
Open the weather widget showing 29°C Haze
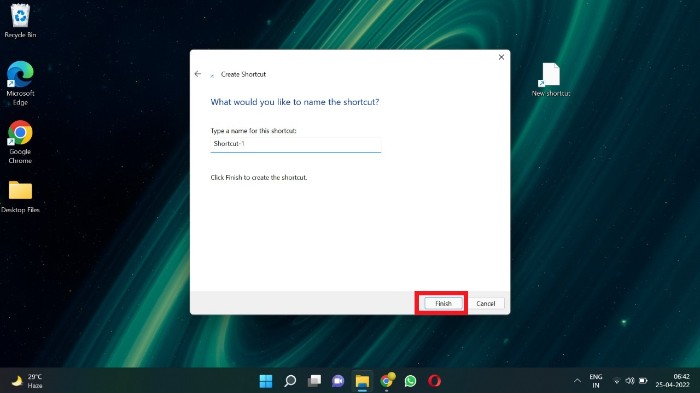click(27, 381)
